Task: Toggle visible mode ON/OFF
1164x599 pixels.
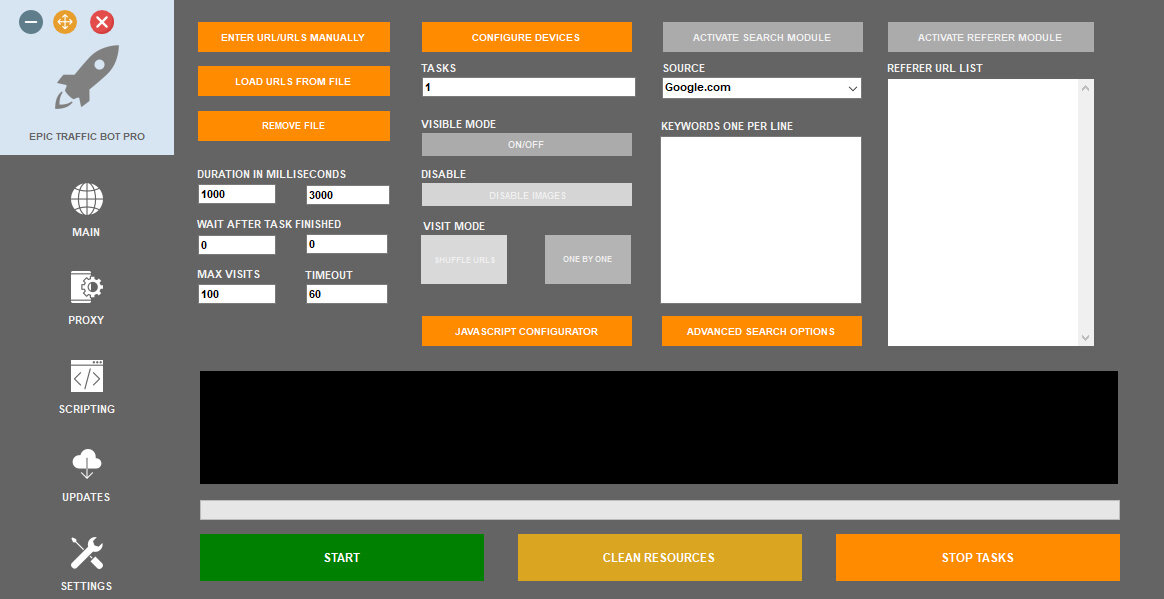Action: 526,144
